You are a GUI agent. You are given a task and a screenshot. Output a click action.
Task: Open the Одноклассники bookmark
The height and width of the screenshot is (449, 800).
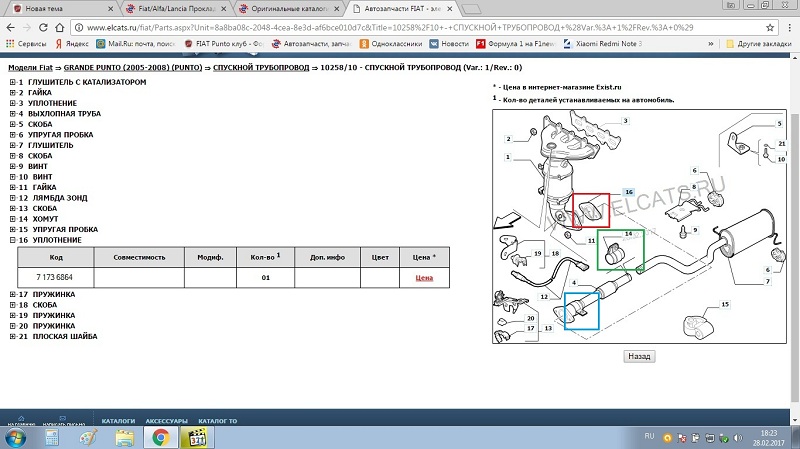(370, 44)
